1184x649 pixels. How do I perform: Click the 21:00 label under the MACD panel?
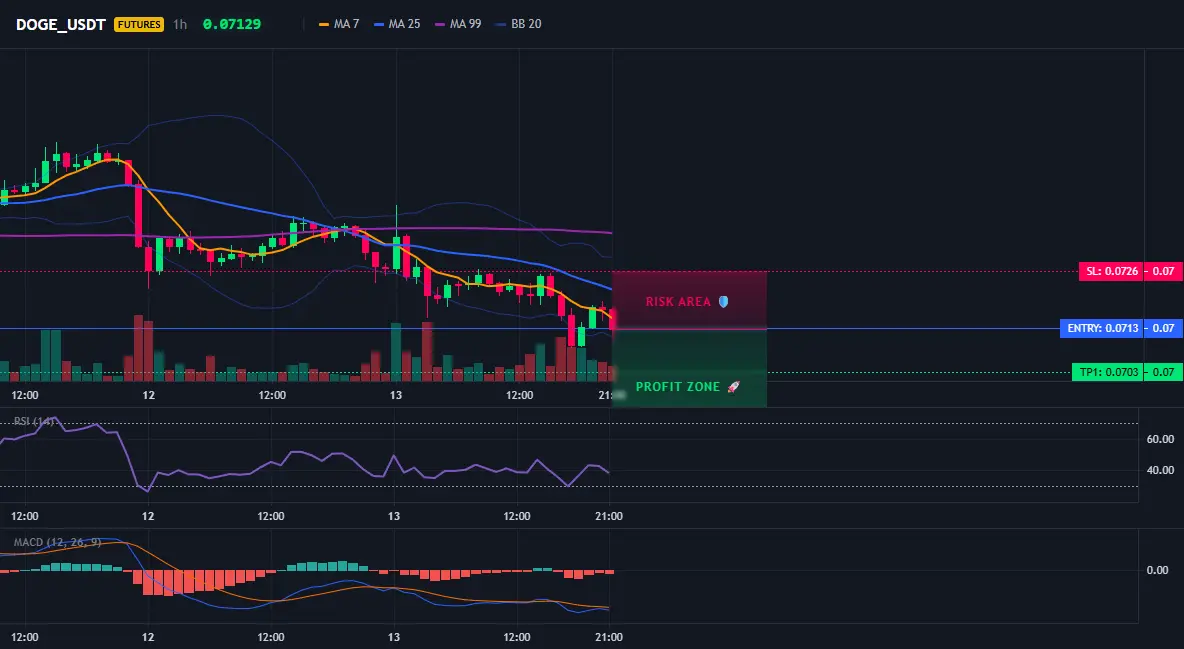pyautogui.click(x=609, y=637)
